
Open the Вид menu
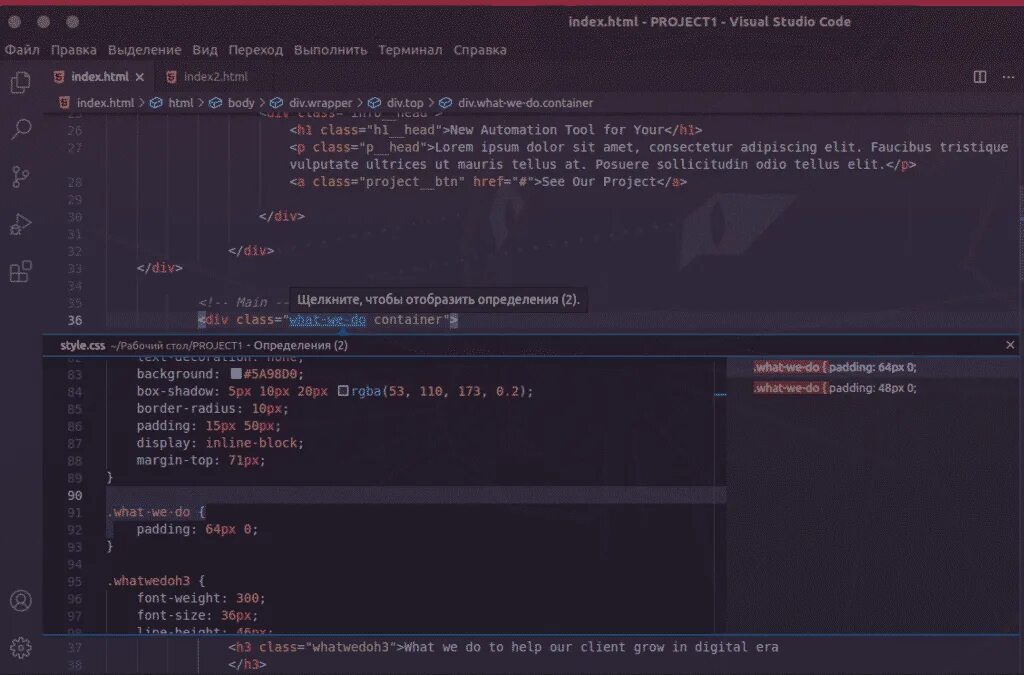(x=204, y=50)
